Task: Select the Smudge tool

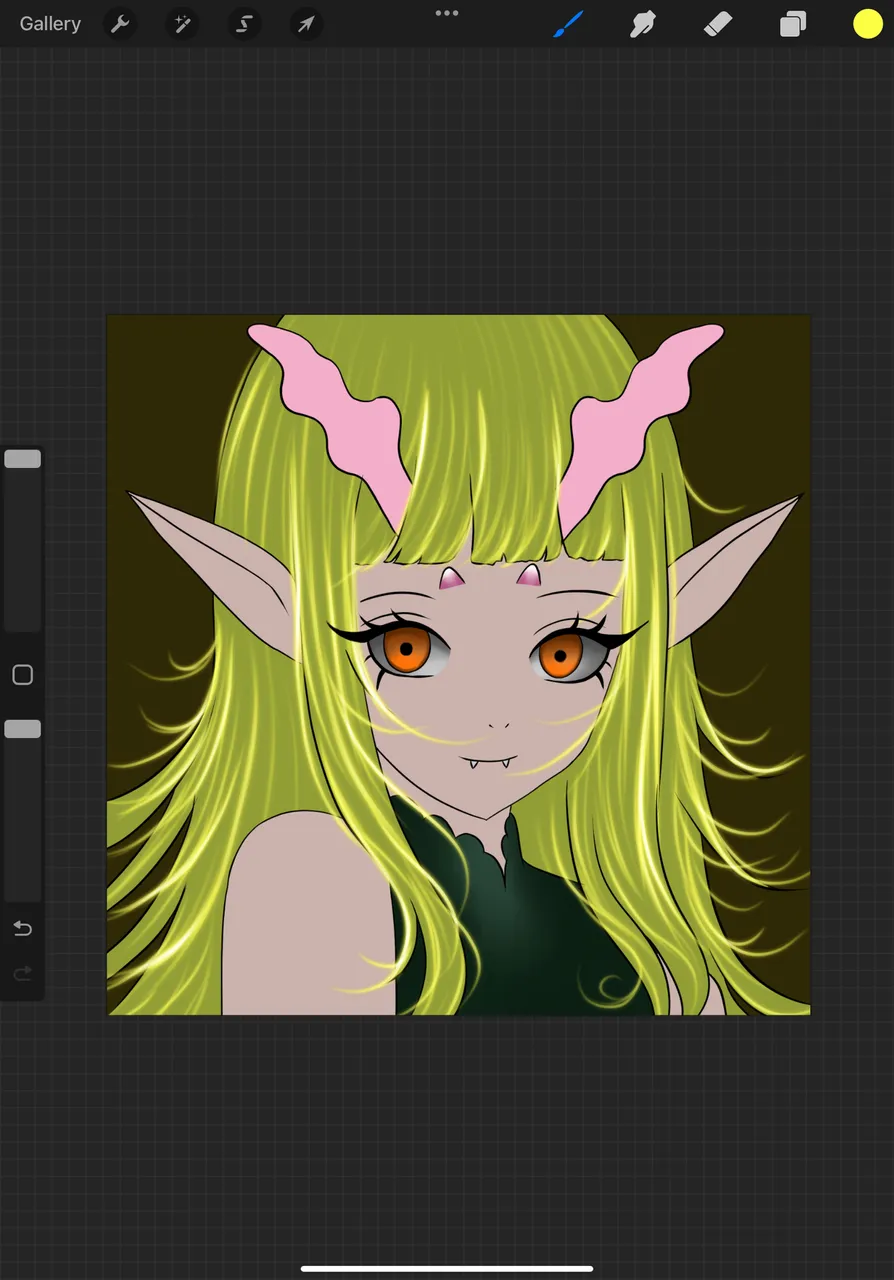Action: point(642,24)
